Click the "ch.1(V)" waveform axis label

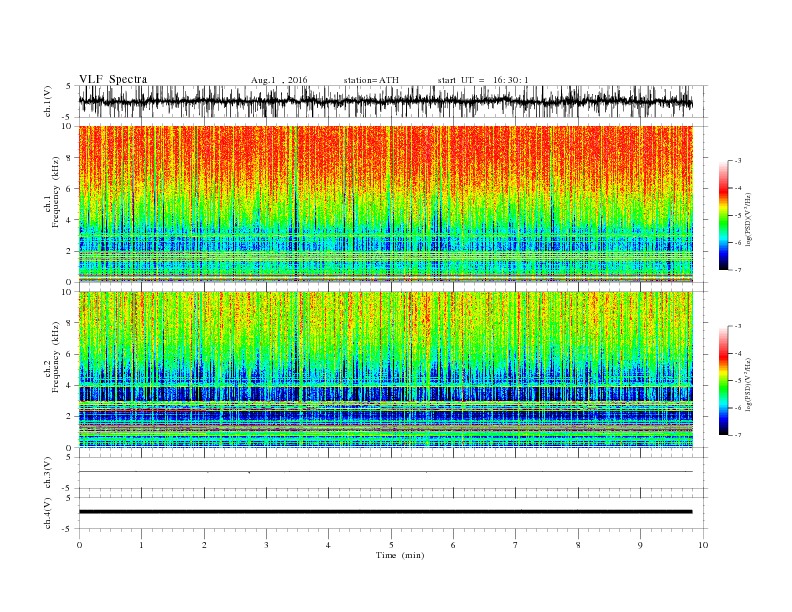click(x=48, y=102)
